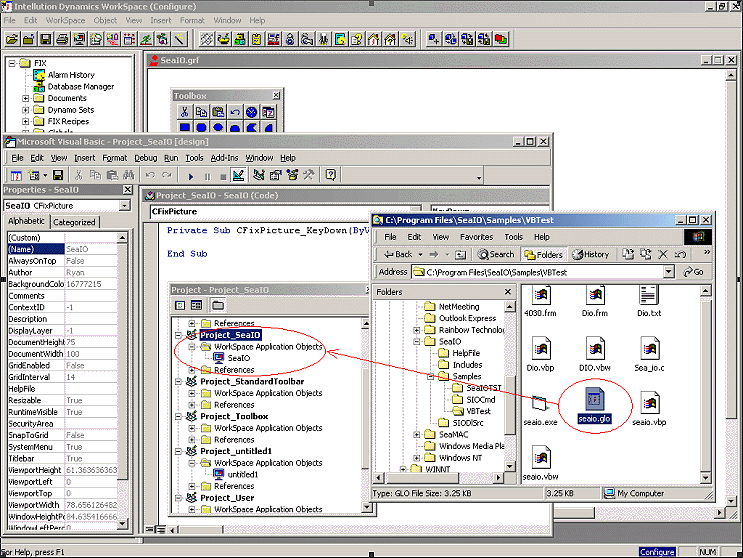Toggle the History pane button in Explorer
743x558 pixels.
coord(591,254)
